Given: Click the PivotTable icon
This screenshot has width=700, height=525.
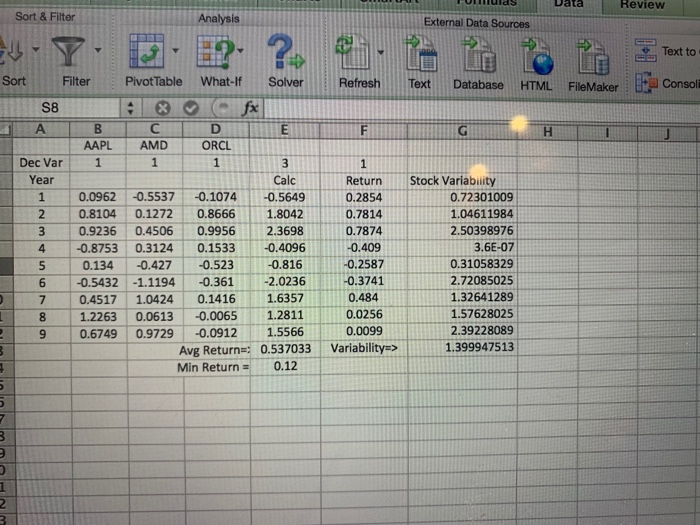Looking at the screenshot, I should 147,50.
